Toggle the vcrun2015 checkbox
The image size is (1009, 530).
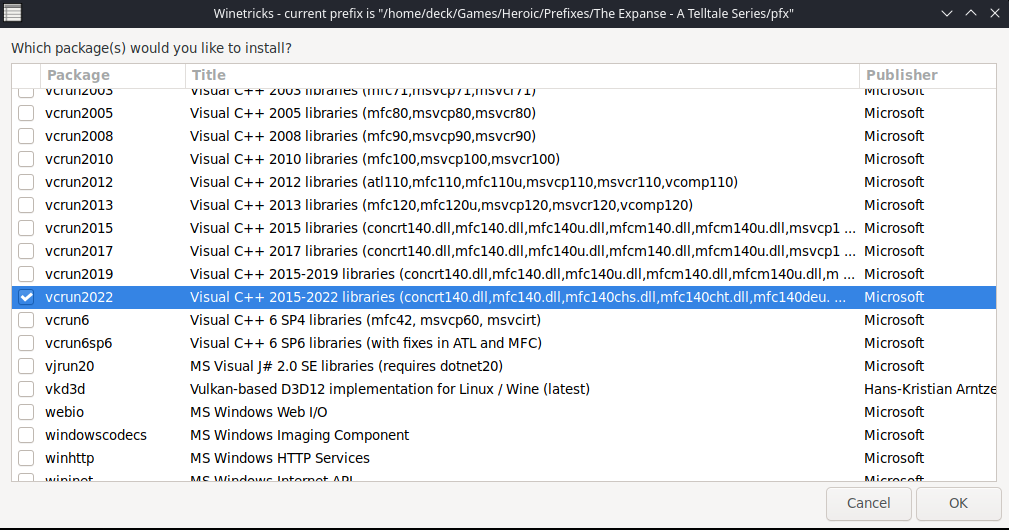click(x=26, y=228)
